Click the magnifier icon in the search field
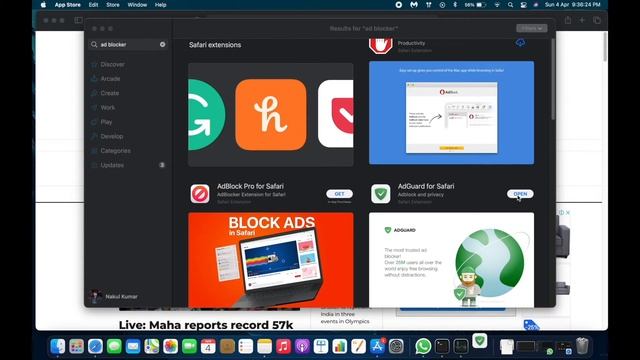 click(x=94, y=44)
